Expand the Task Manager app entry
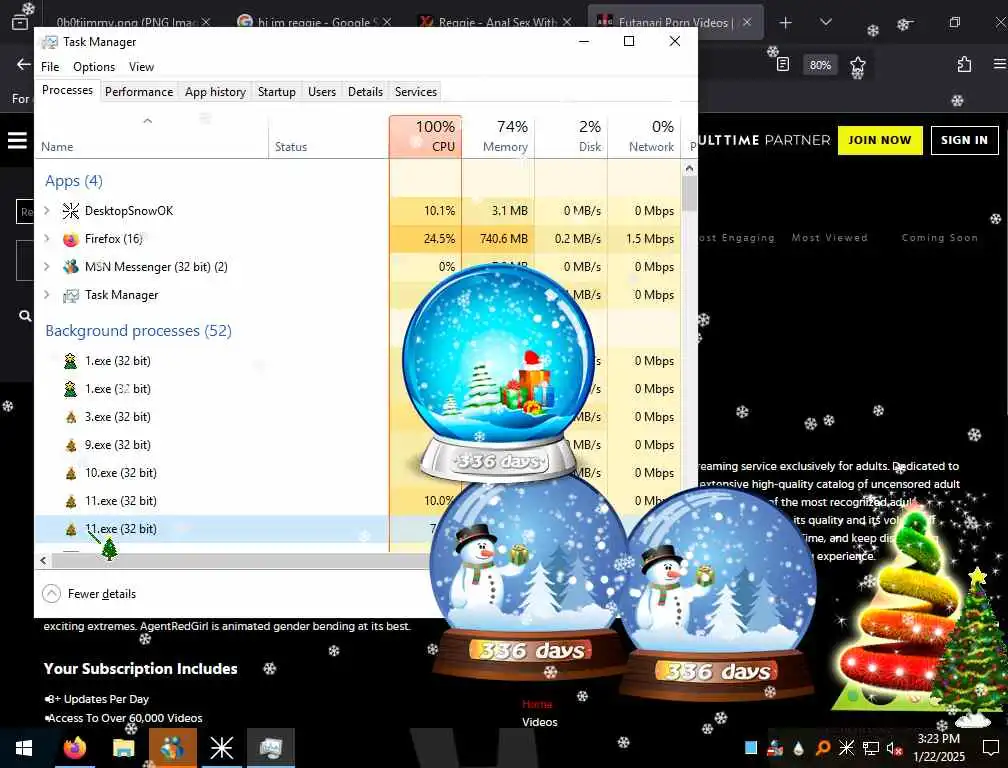The image size is (1008, 768). click(x=46, y=294)
